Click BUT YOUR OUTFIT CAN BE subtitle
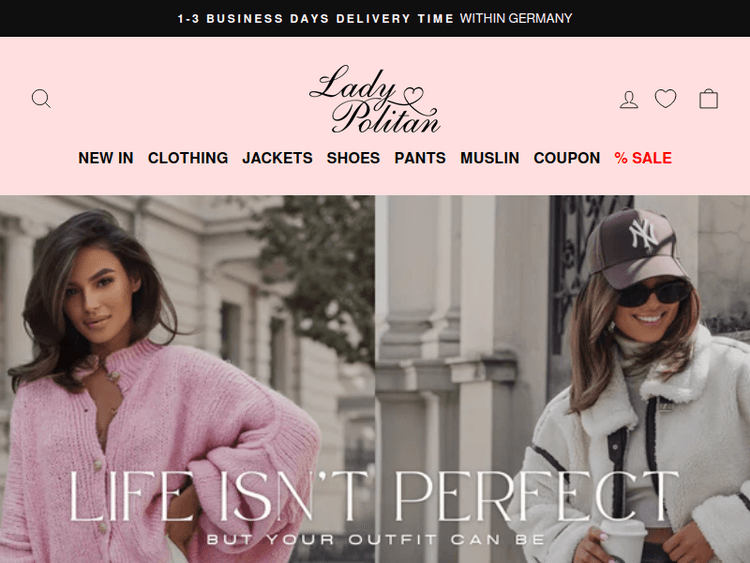 click(376, 540)
